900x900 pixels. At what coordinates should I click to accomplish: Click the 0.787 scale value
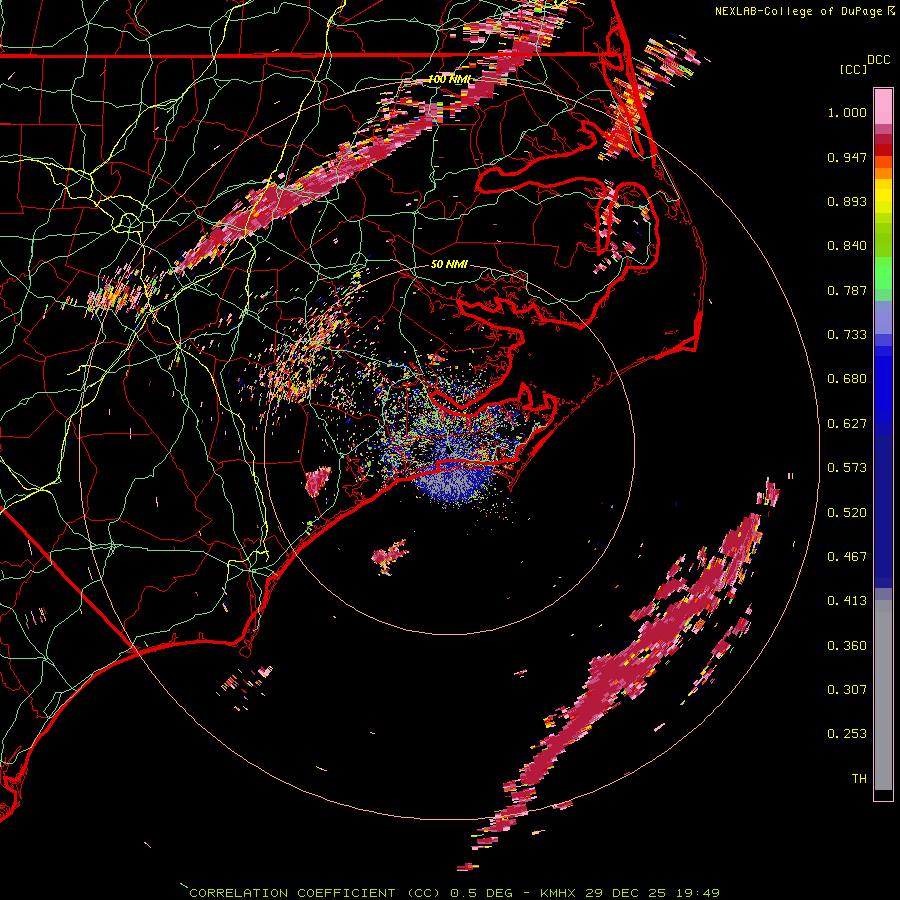(x=847, y=290)
